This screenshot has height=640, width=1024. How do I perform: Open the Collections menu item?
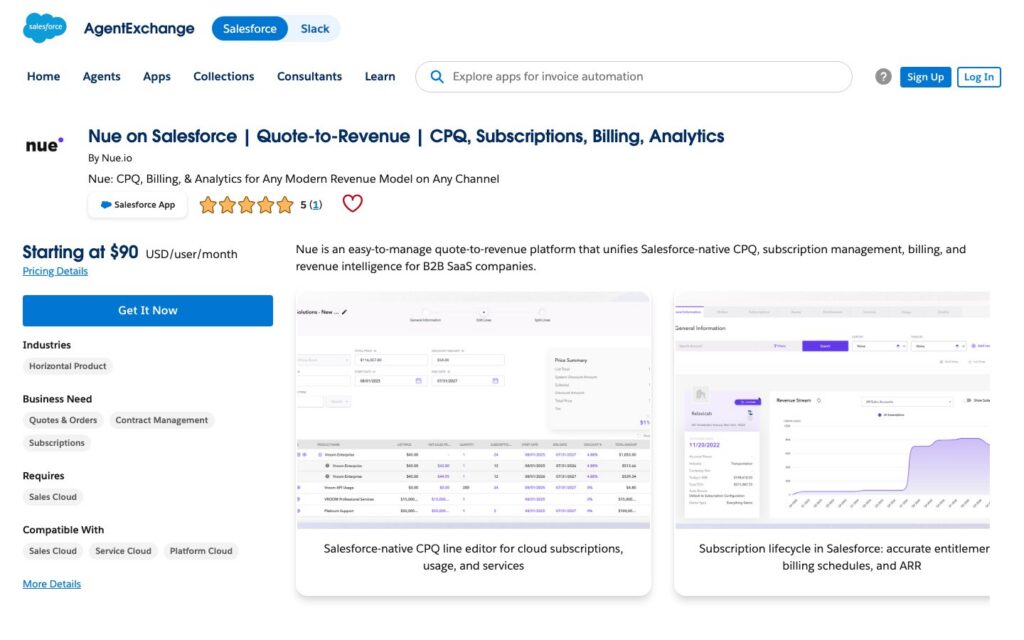click(x=223, y=76)
